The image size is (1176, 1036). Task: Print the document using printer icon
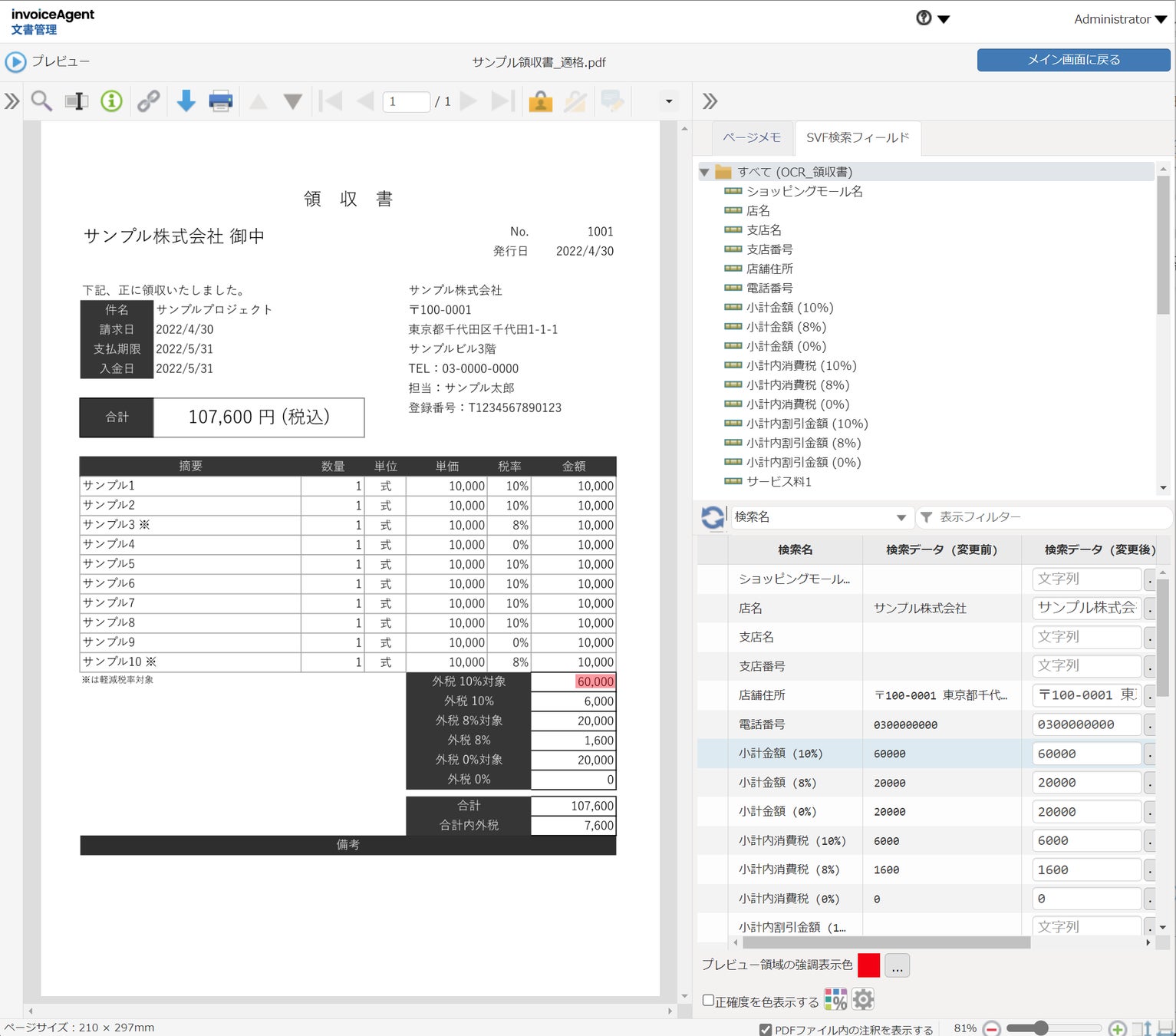pos(221,101)
